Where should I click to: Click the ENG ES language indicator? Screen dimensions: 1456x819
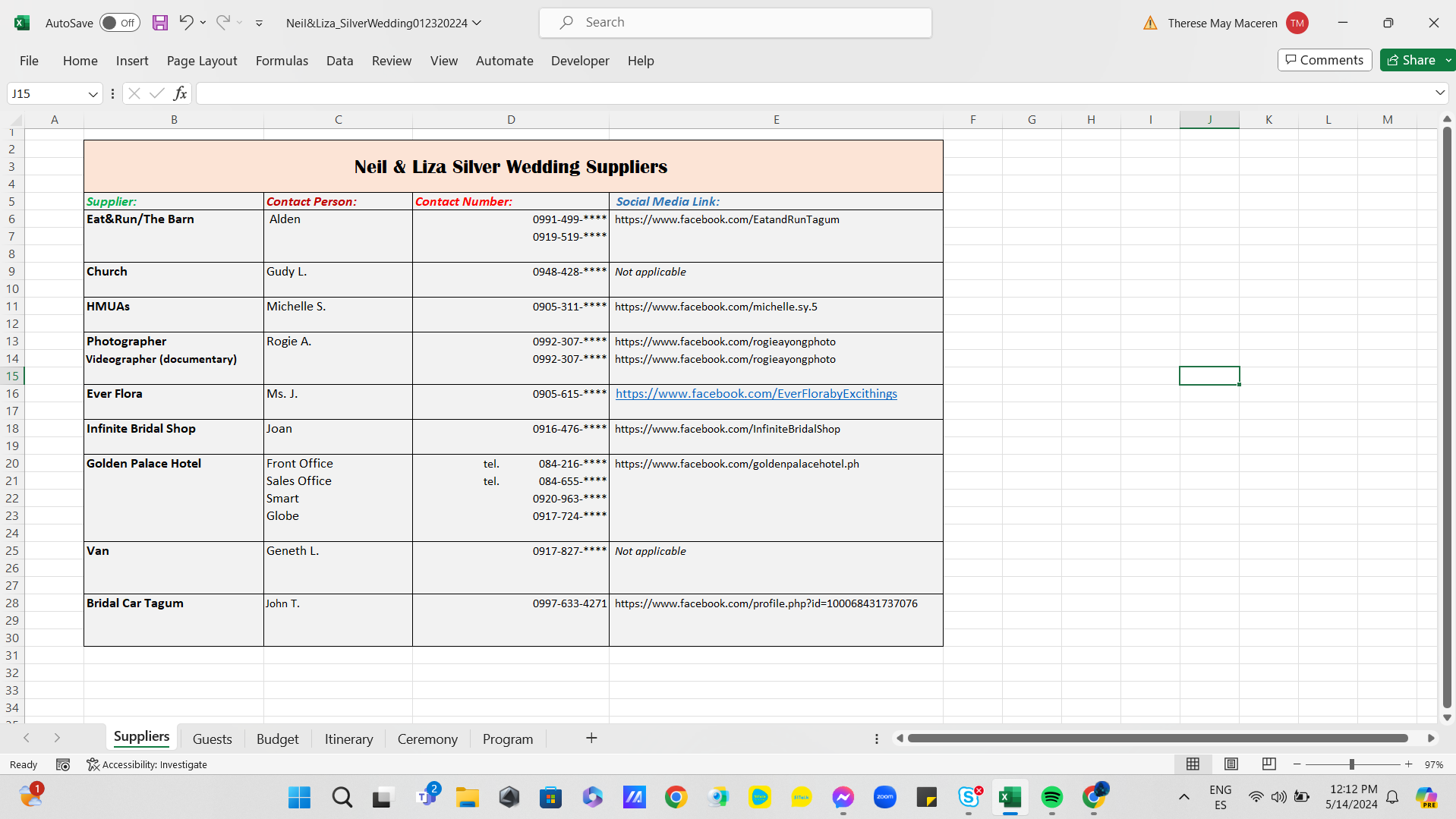point(1221,797)
